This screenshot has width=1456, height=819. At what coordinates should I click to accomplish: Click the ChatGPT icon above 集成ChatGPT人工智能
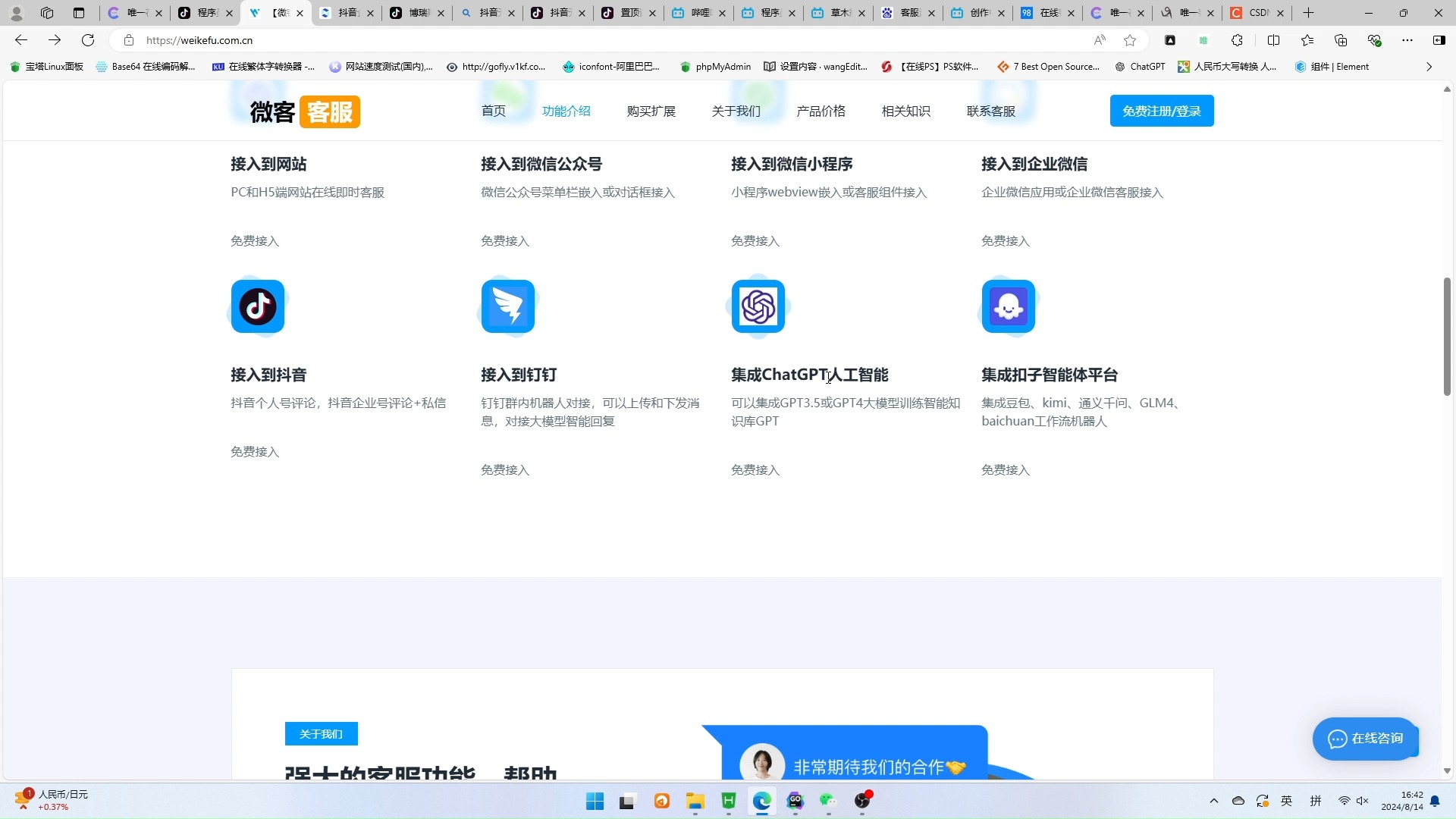point(758,306)
